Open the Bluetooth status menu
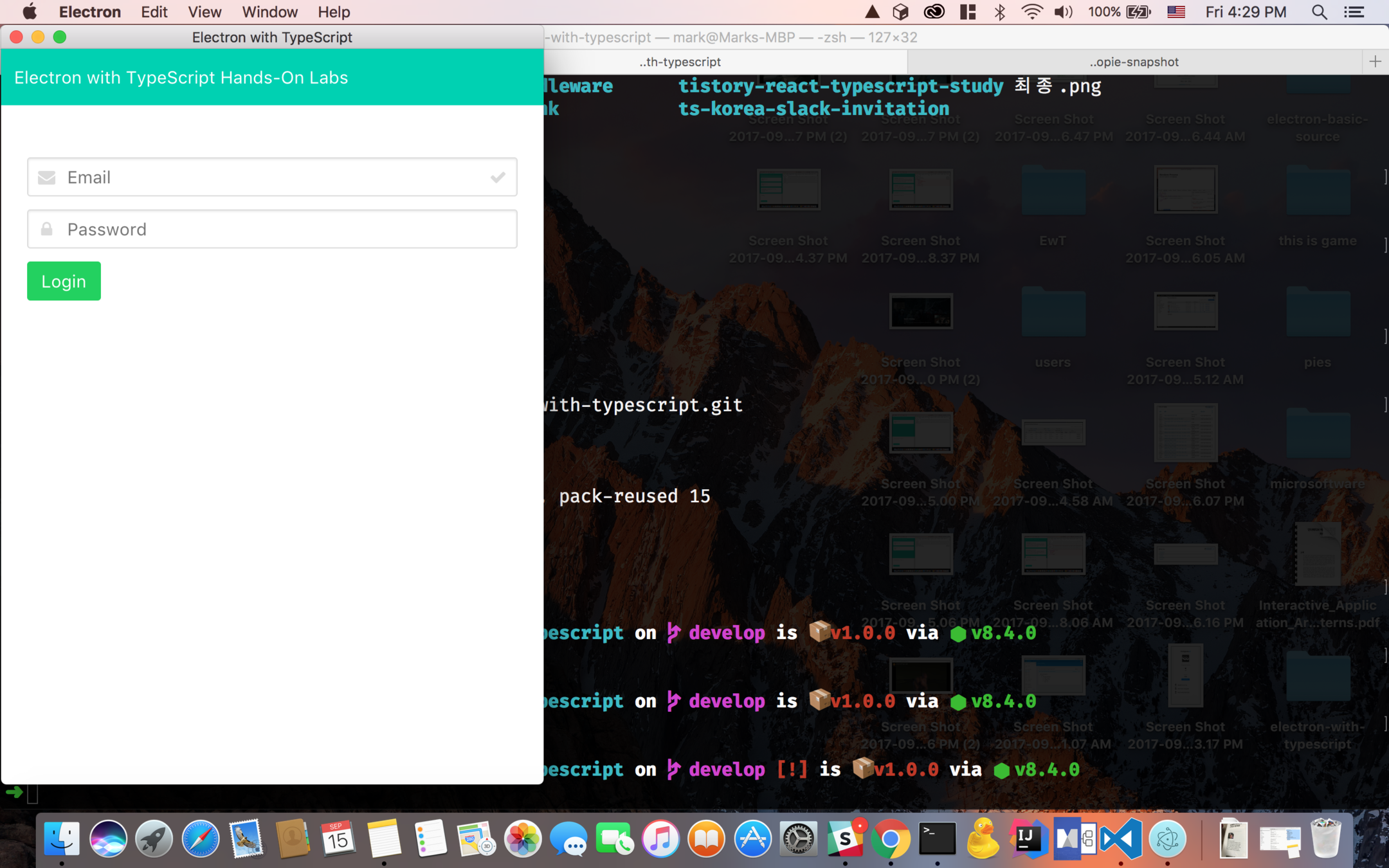Image resolution: width=1389 pixels, height=868 pixels. click(1000, 12)
